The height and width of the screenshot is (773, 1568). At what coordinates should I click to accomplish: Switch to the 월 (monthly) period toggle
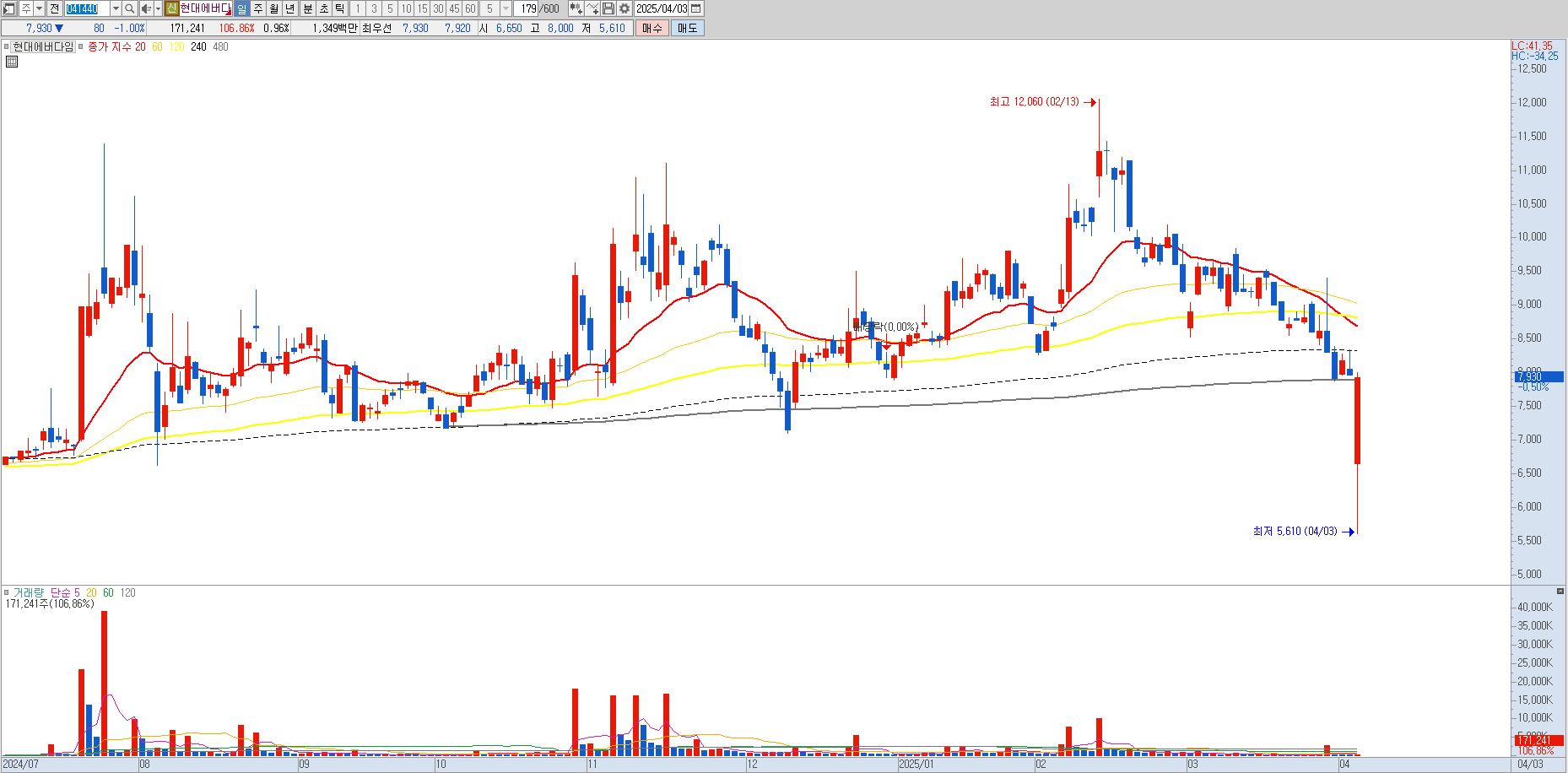click(x=274, y=8)
